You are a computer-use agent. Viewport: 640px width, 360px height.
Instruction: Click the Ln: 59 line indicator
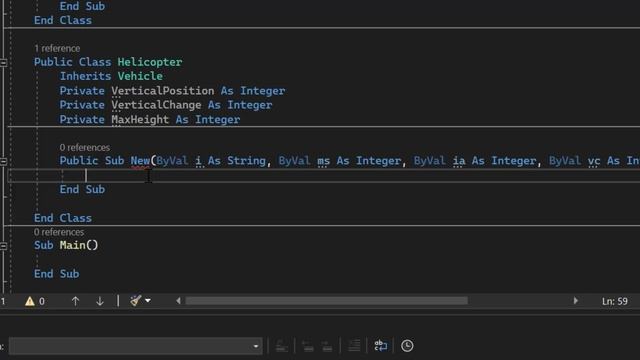(x=615, y=301)
